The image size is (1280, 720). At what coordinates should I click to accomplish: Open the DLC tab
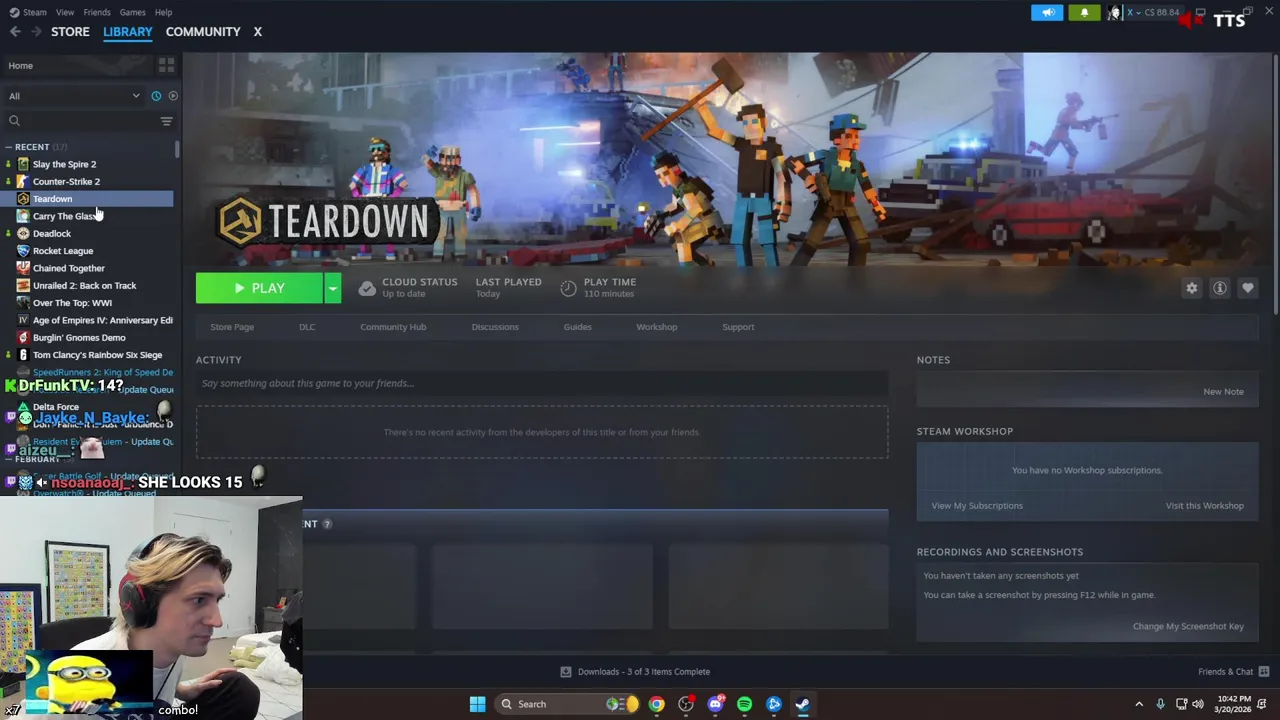[307, 327]
